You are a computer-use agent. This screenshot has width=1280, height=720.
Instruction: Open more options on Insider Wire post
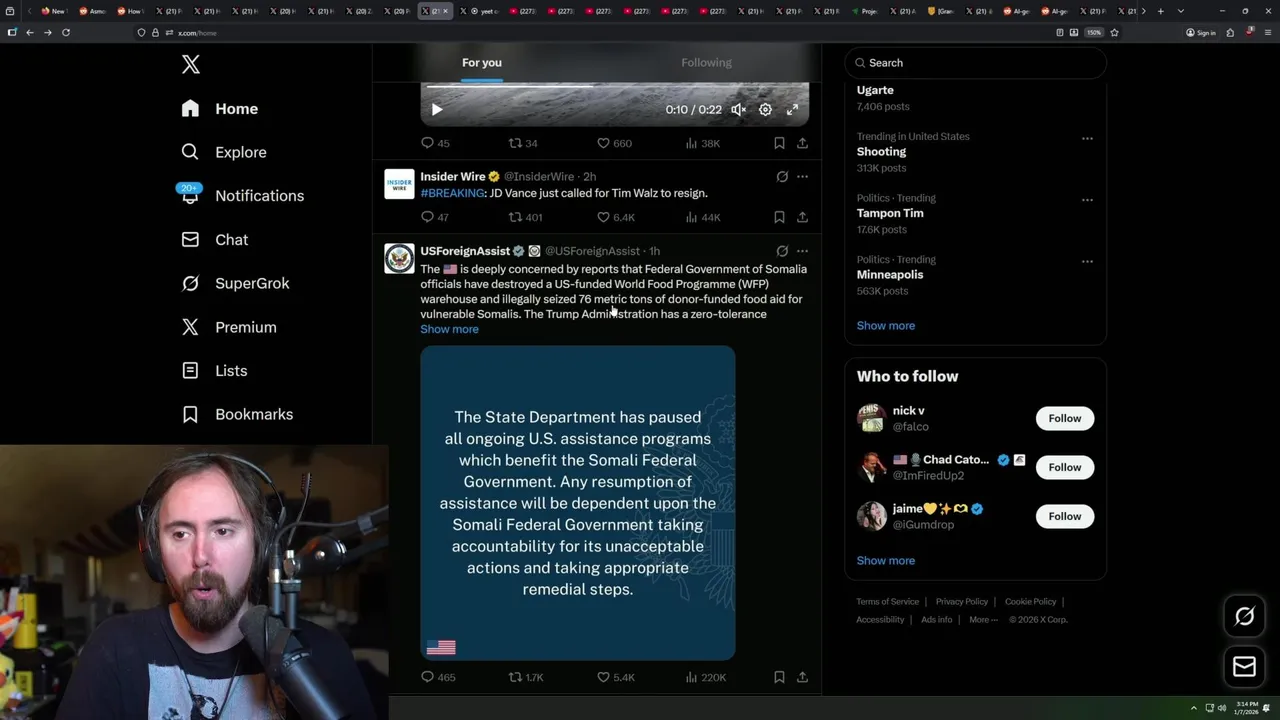[x=802, y=177]
